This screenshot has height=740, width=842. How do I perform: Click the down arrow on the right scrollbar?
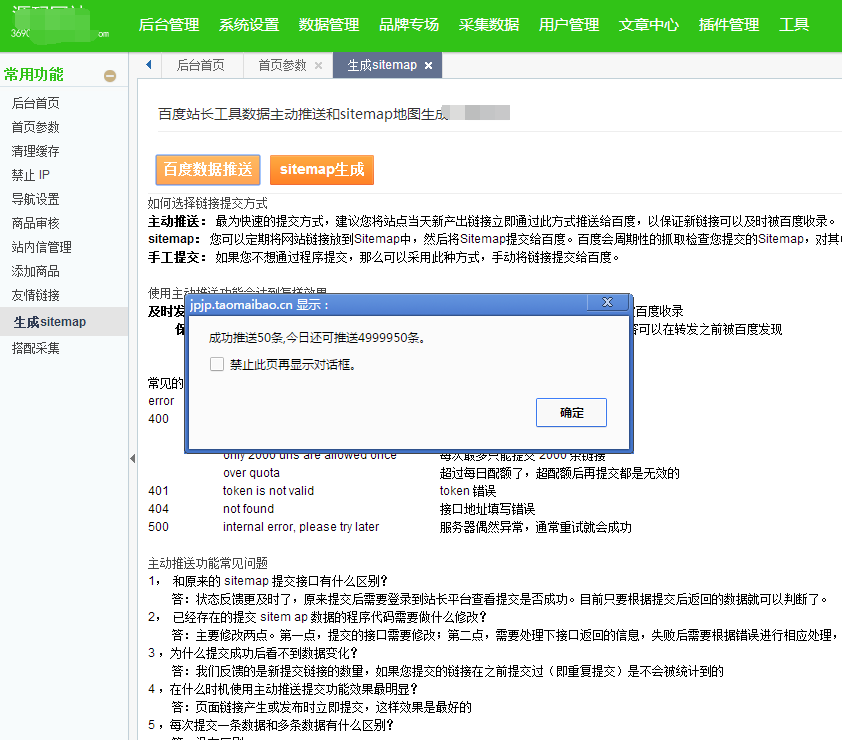pos(836,732)
